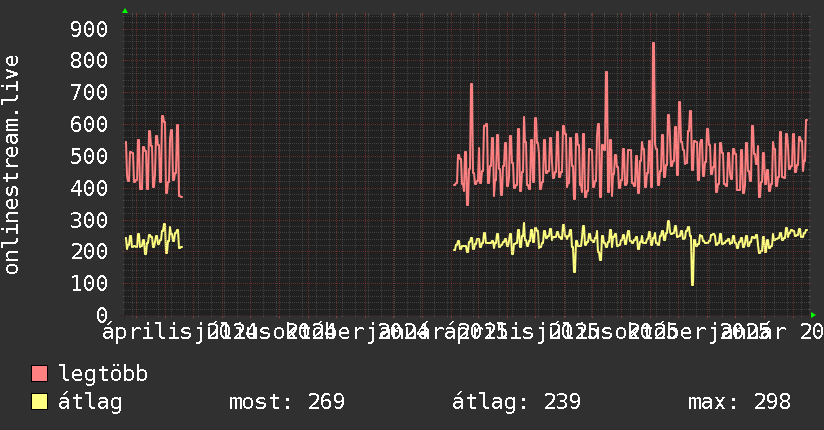Click the pink legtöbb legend swatch

point(39,374)
